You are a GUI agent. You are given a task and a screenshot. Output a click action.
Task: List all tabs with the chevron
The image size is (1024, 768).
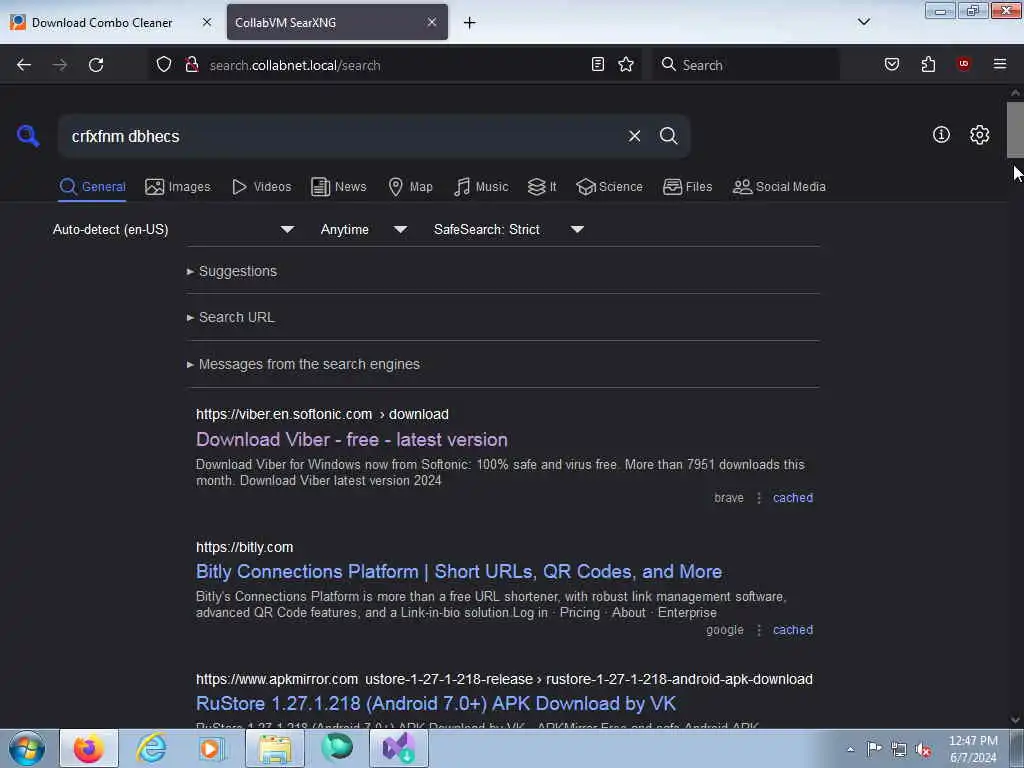point(863,22)
